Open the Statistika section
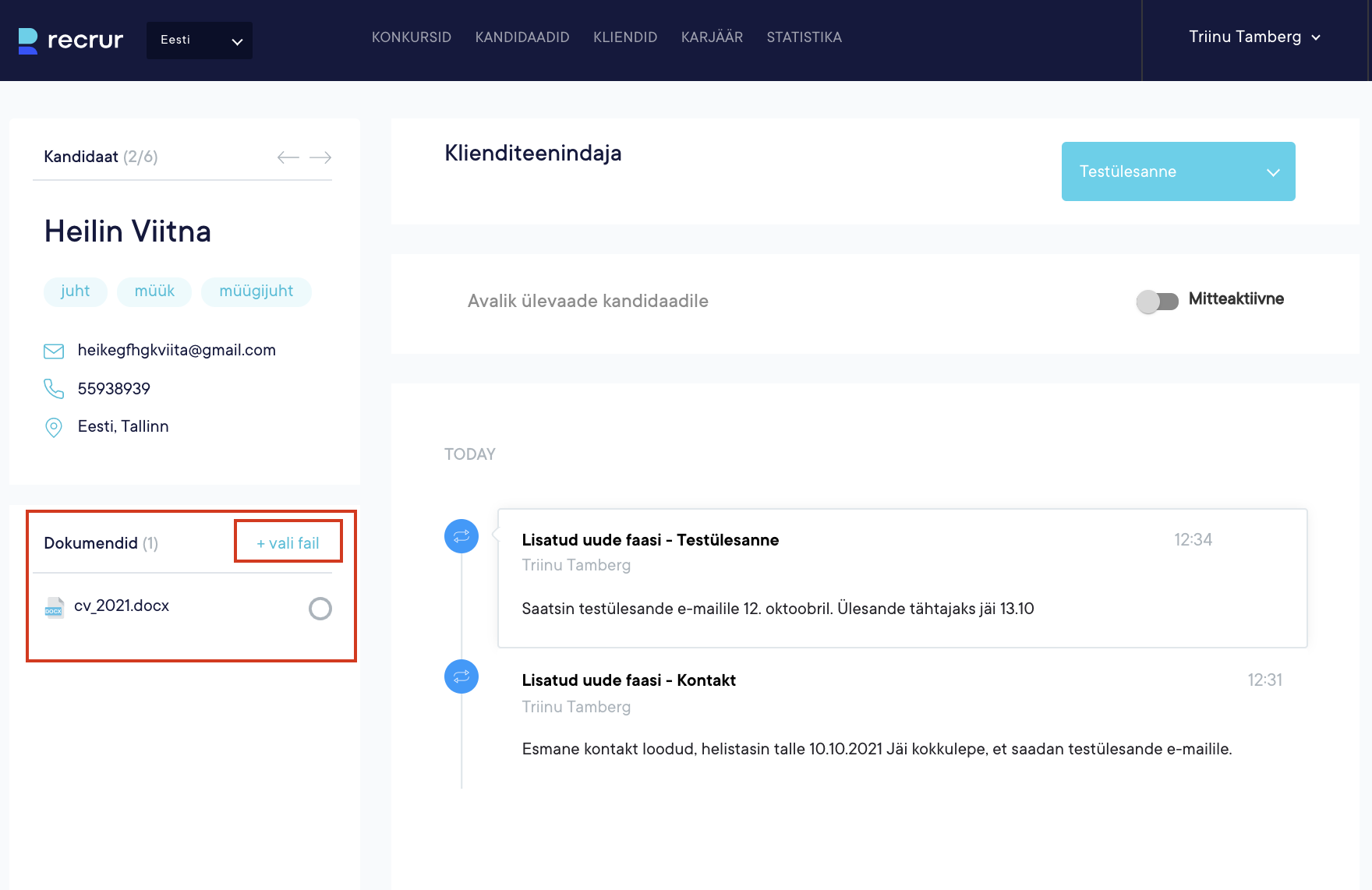The height and width of the screenshot is (890, 1372). 804,37
